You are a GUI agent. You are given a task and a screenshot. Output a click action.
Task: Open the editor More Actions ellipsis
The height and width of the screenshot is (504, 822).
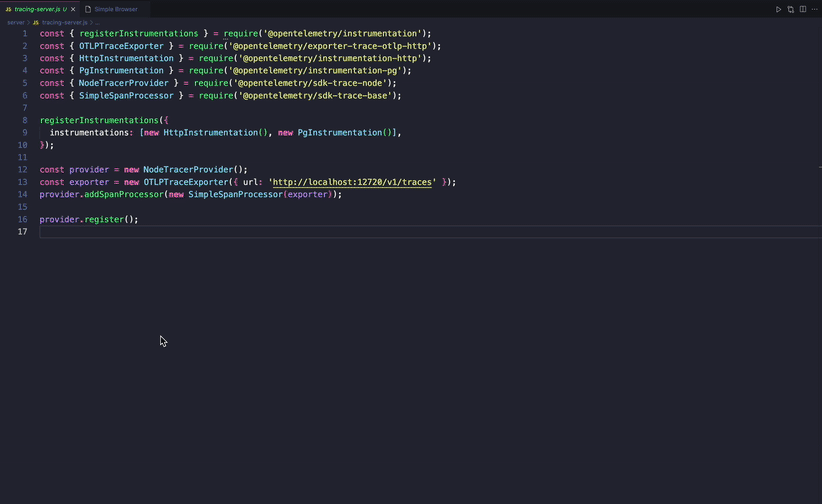[x=814, y=9]
